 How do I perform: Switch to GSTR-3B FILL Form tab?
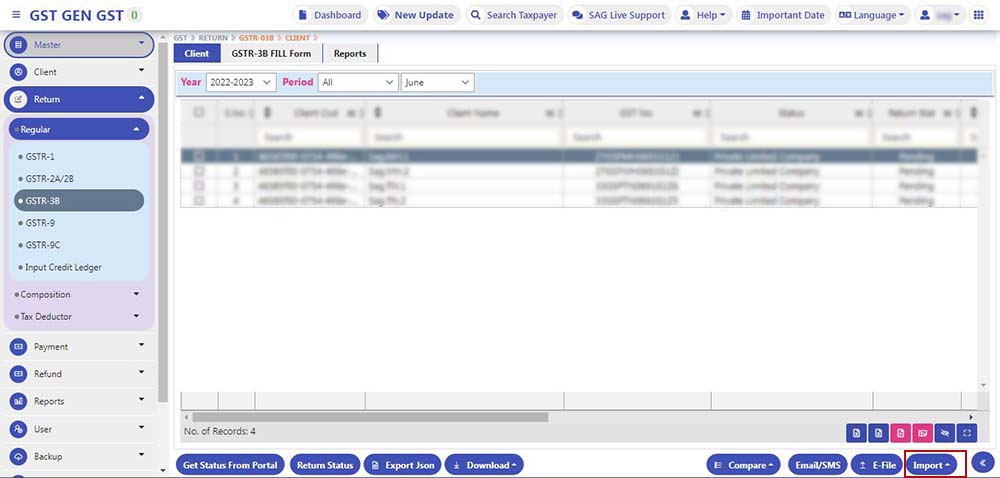(x=271, y=54)
